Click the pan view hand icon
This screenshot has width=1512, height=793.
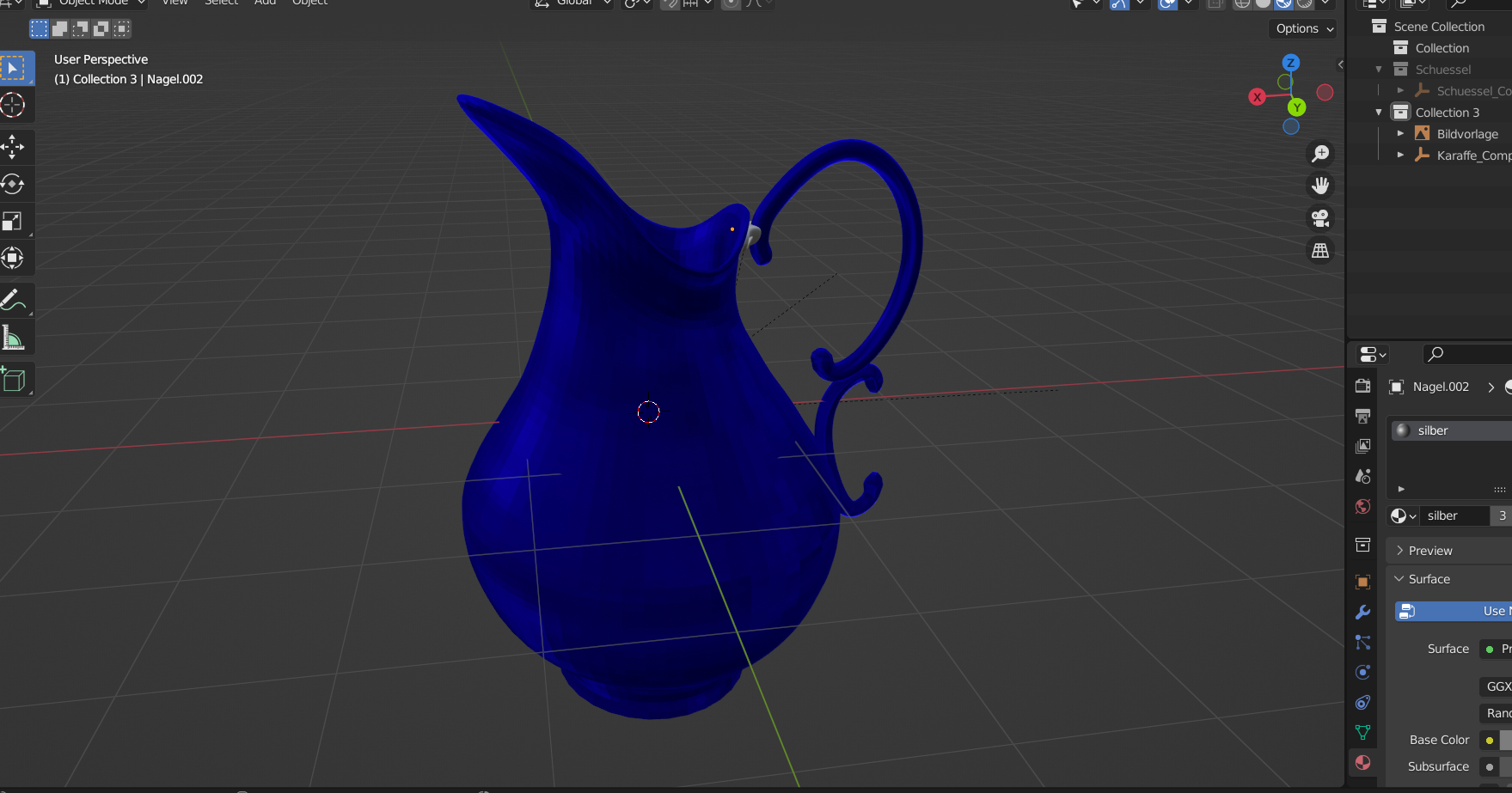coord(1320,186)
